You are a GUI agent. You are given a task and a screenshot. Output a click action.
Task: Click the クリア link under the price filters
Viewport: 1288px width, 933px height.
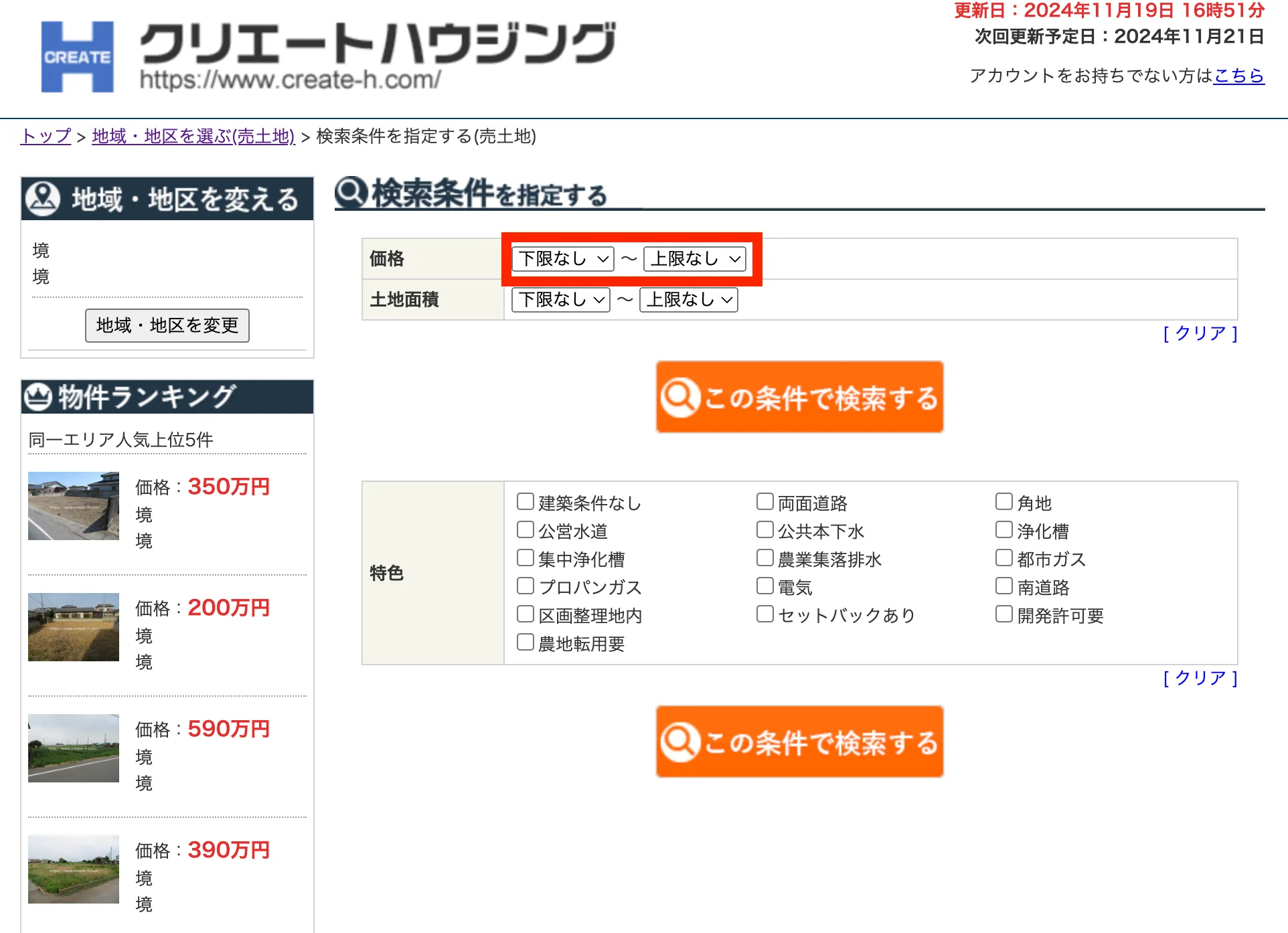[x=1200, y=334]
